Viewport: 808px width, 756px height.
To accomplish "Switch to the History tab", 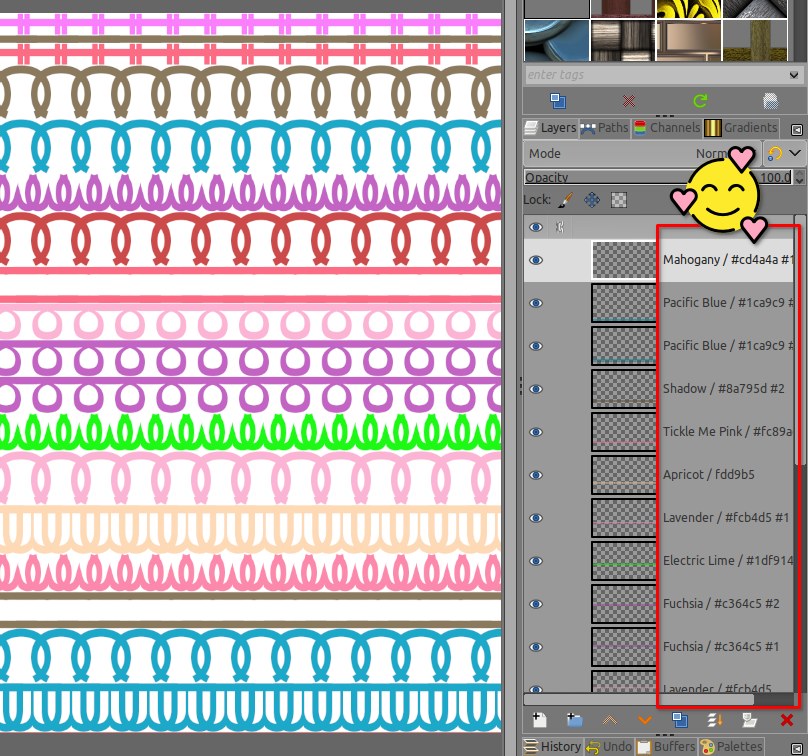I will pyautogui.click(x=552, y=747).
